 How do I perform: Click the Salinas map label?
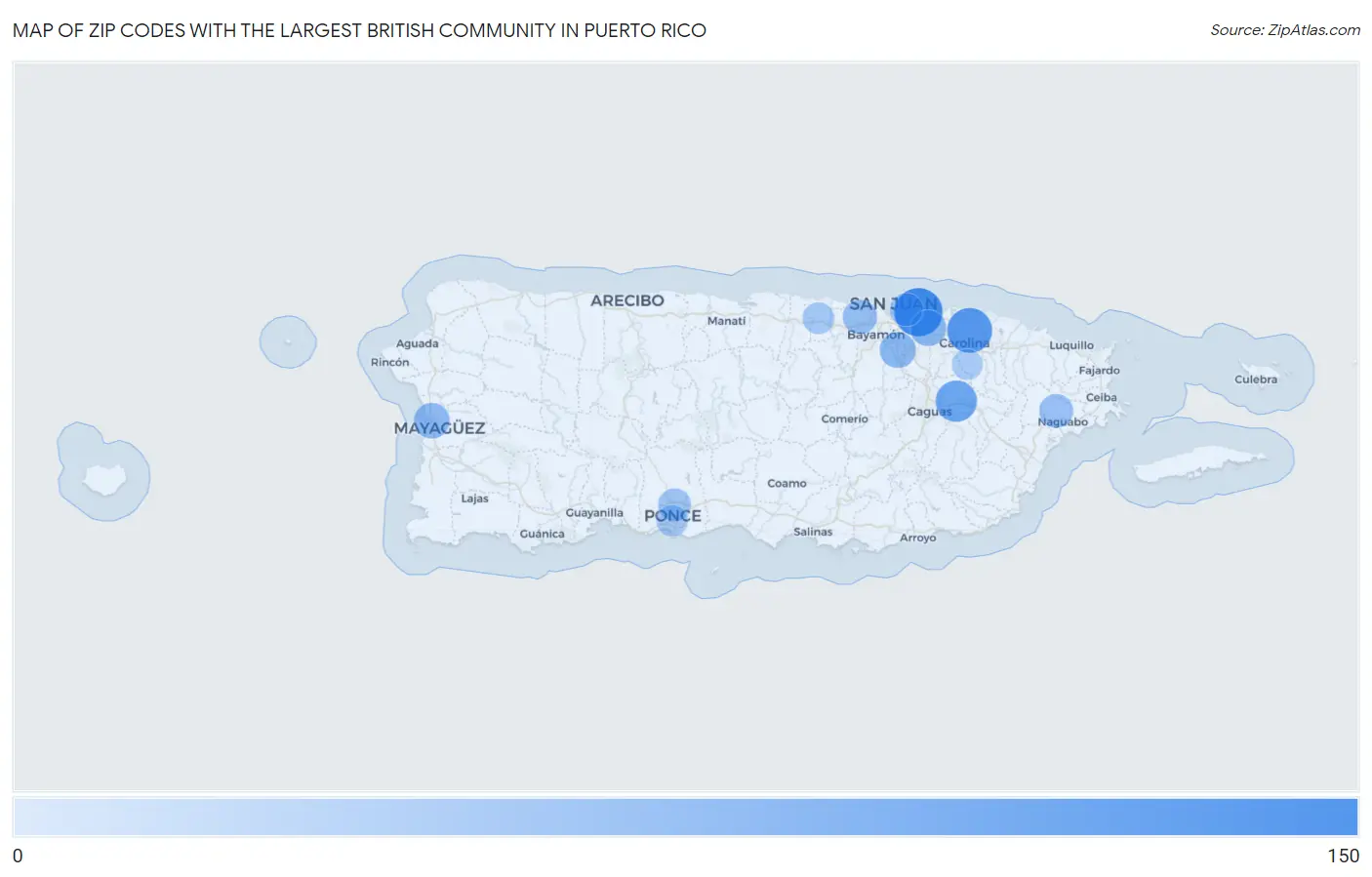(x=813, y=532)
